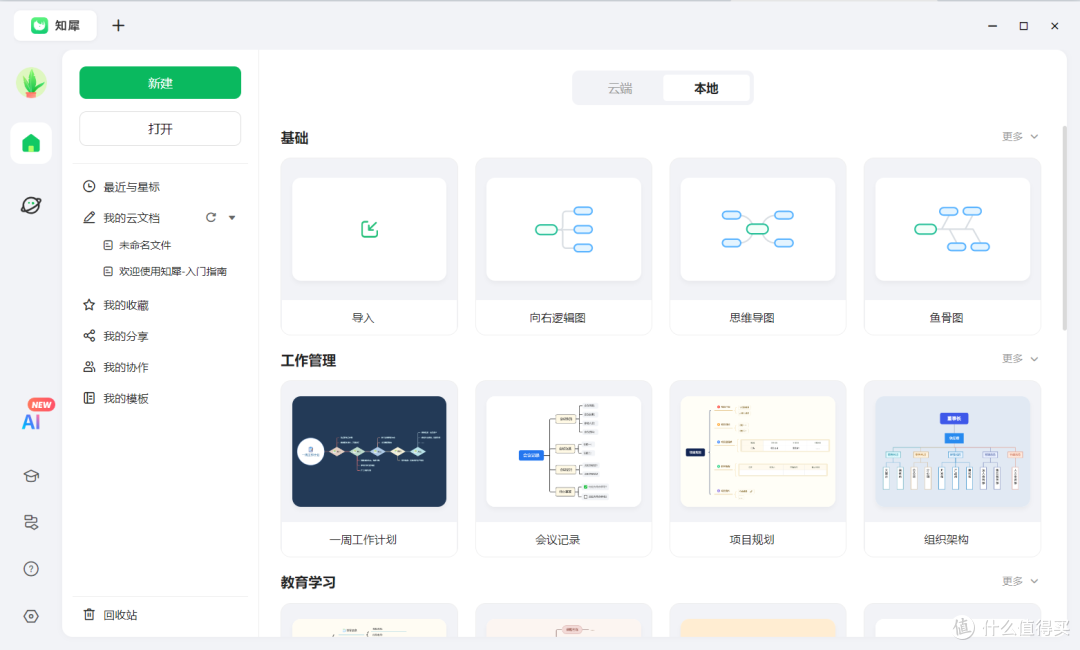1080x650 pixels.
Task: Add a new tab with plus icon
Action: point(118,25)
